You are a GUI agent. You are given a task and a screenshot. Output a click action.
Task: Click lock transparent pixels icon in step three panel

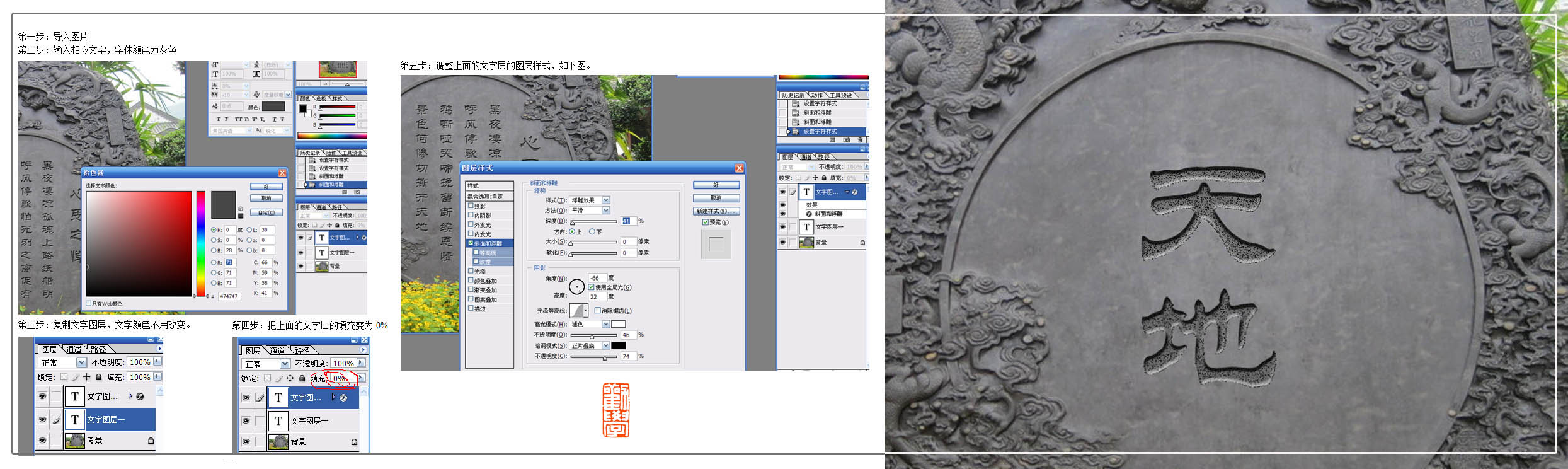(64, 377)
